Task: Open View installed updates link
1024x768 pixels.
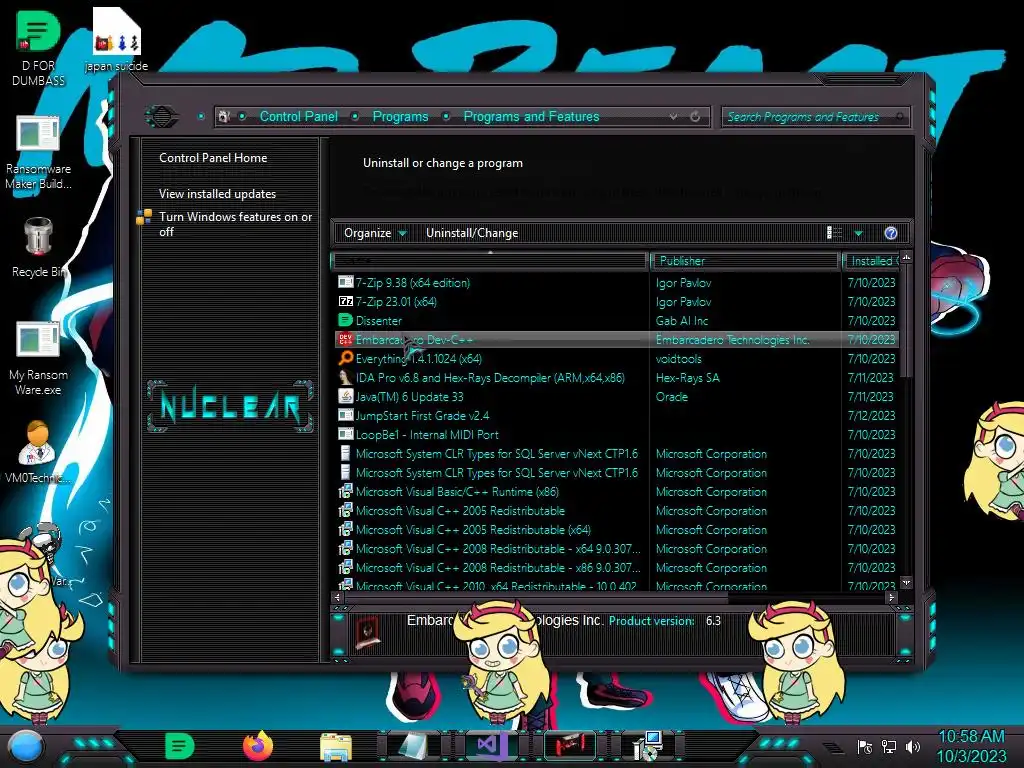Action: (x=217, y=194)
